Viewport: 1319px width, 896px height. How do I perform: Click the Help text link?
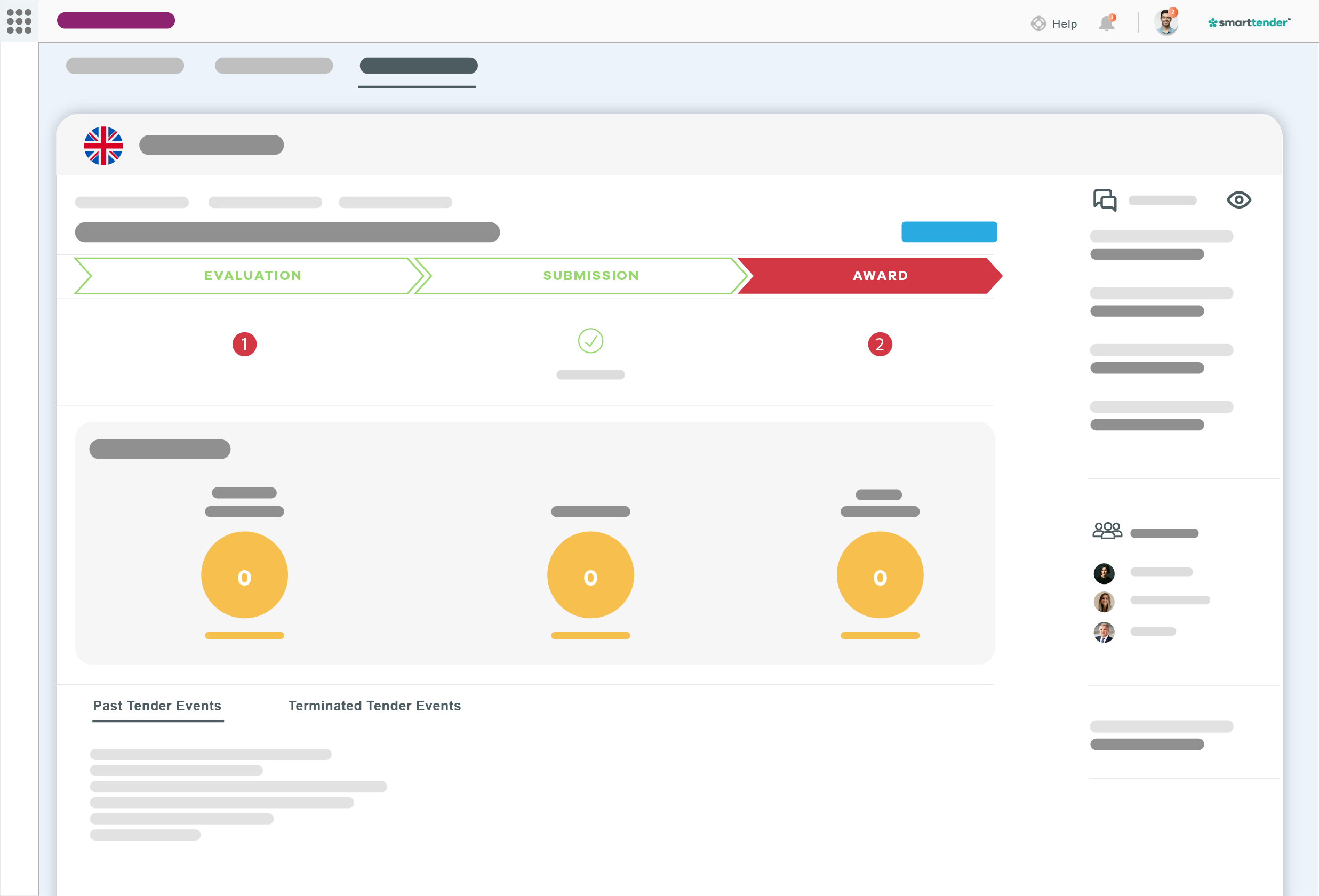1064,24
